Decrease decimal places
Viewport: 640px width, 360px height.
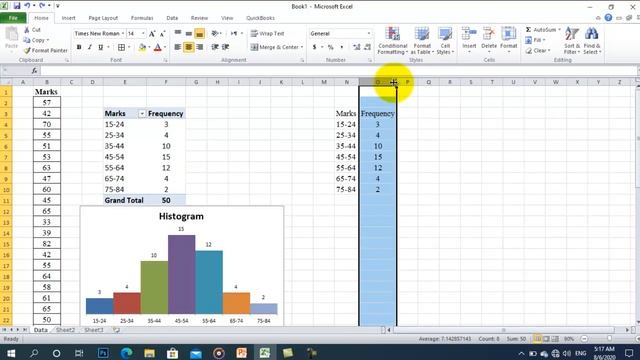pos(367,47)
